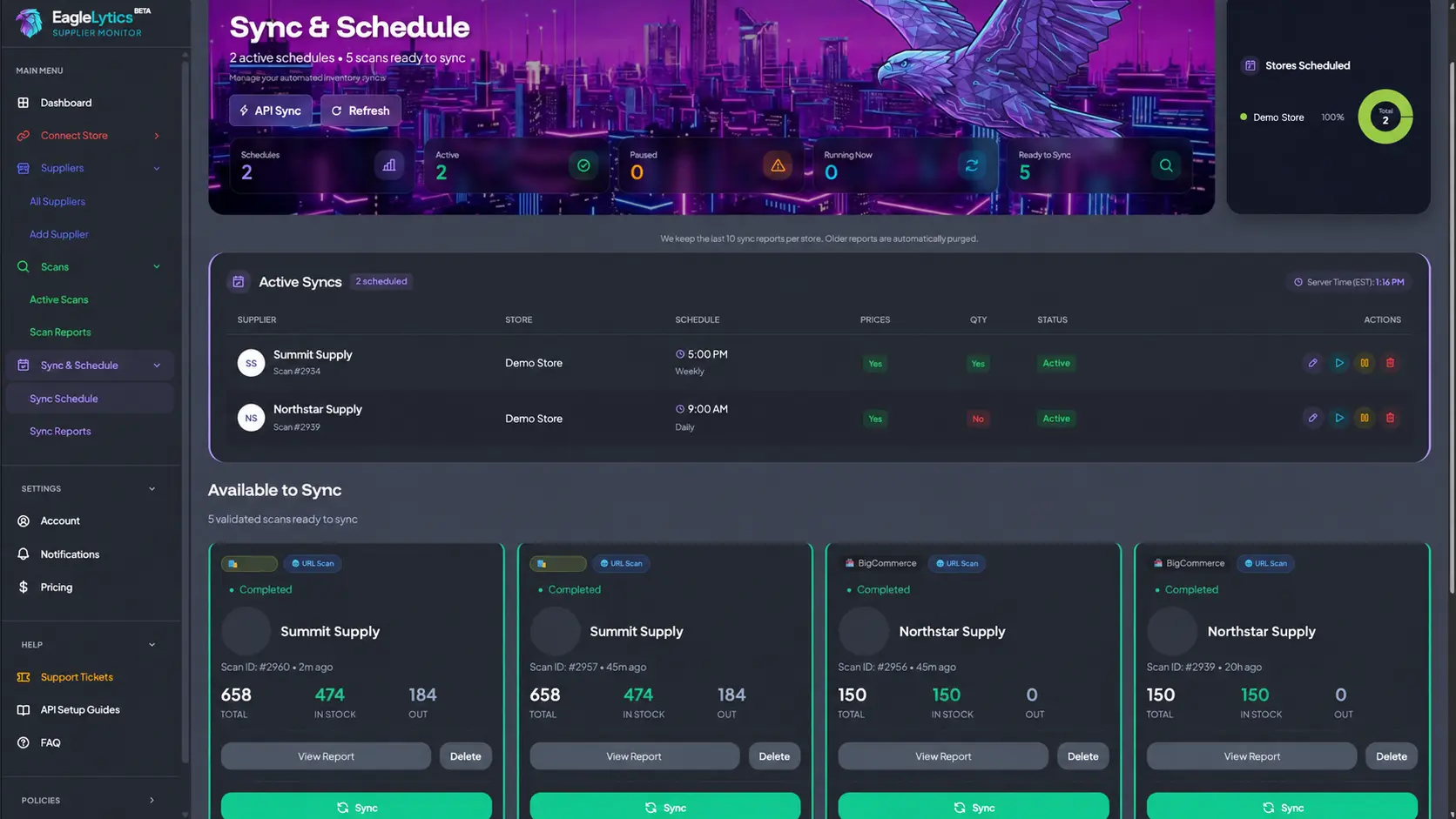Viewport: 1456px width, 819px height.
Task: Pause the Summit Supply schedule
Action: tap(1365, 363)
